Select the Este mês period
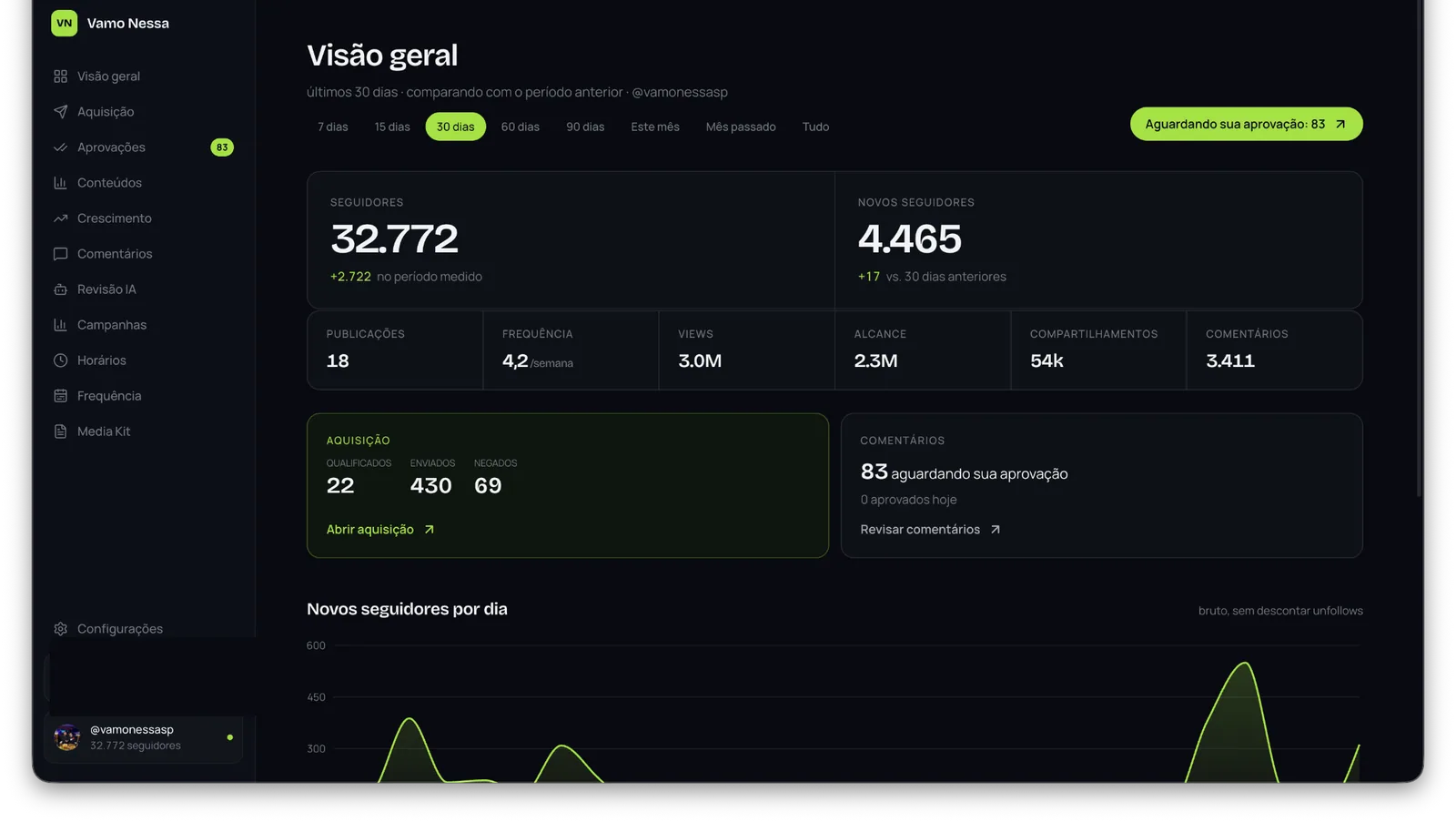This screenshot has height=822, width=1456. (x=655, y=127)
